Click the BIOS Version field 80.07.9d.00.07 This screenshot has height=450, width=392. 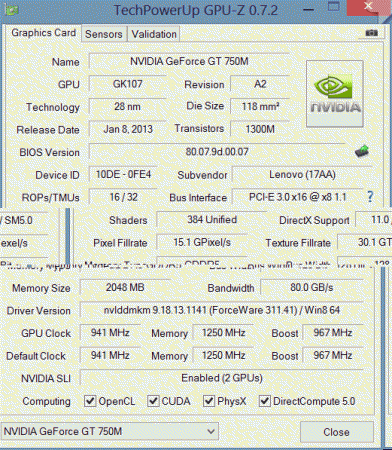point(217,152)
